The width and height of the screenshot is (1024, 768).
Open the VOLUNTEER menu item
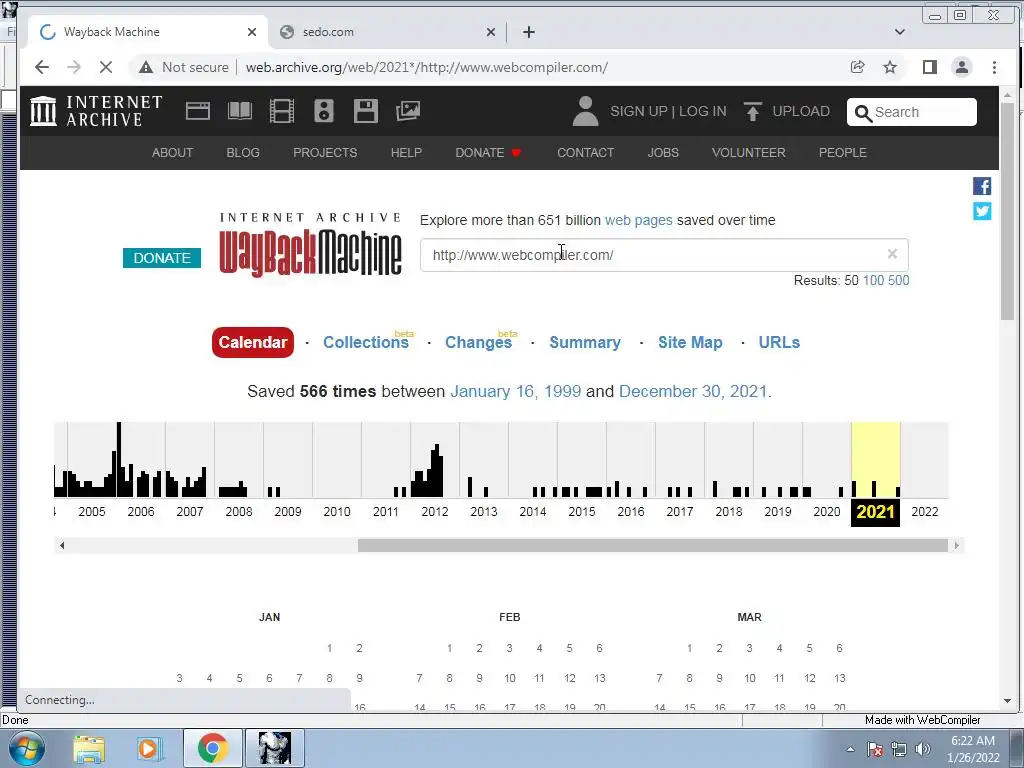(748, 153)
